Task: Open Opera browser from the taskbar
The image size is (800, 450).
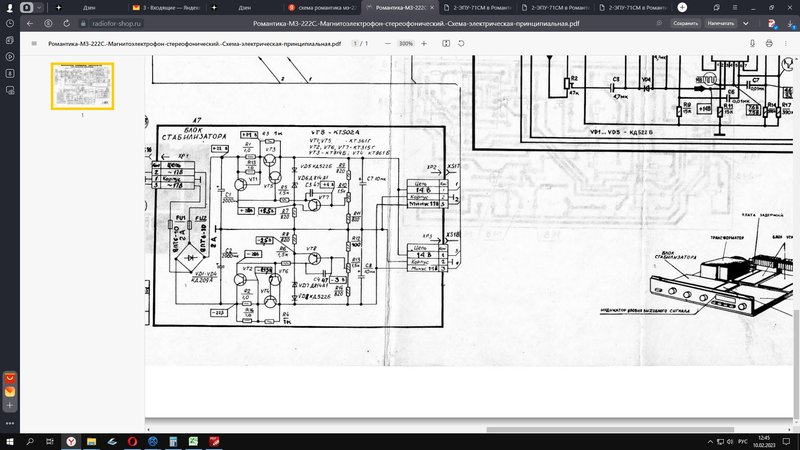Action: click(131, 440)
